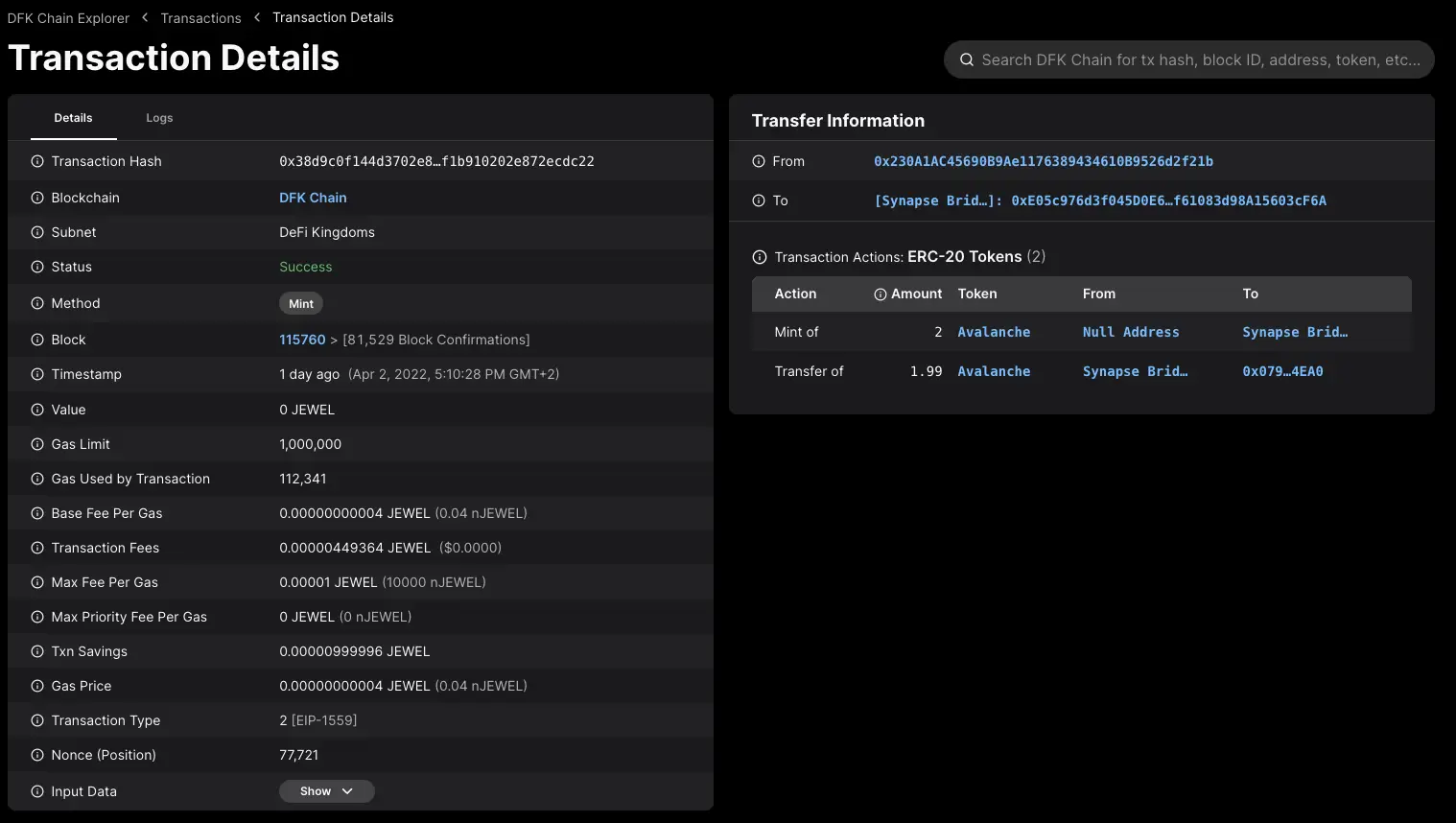Click the chevron before Transaction Details breadcrumb
This screenshot has width=1456, height=823.
coord(257,17)
